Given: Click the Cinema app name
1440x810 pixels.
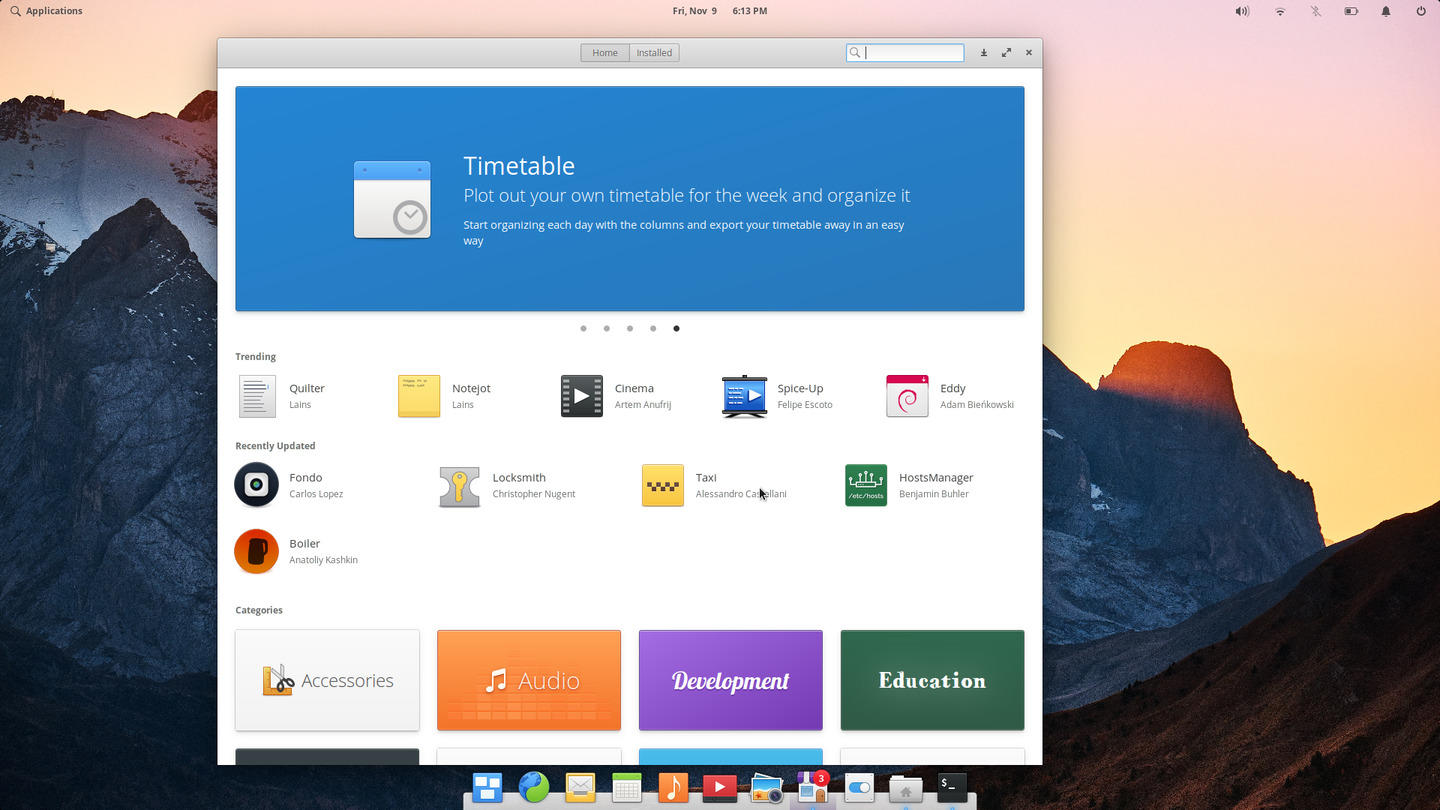Looking at the screenshot, I should point(634,388).
